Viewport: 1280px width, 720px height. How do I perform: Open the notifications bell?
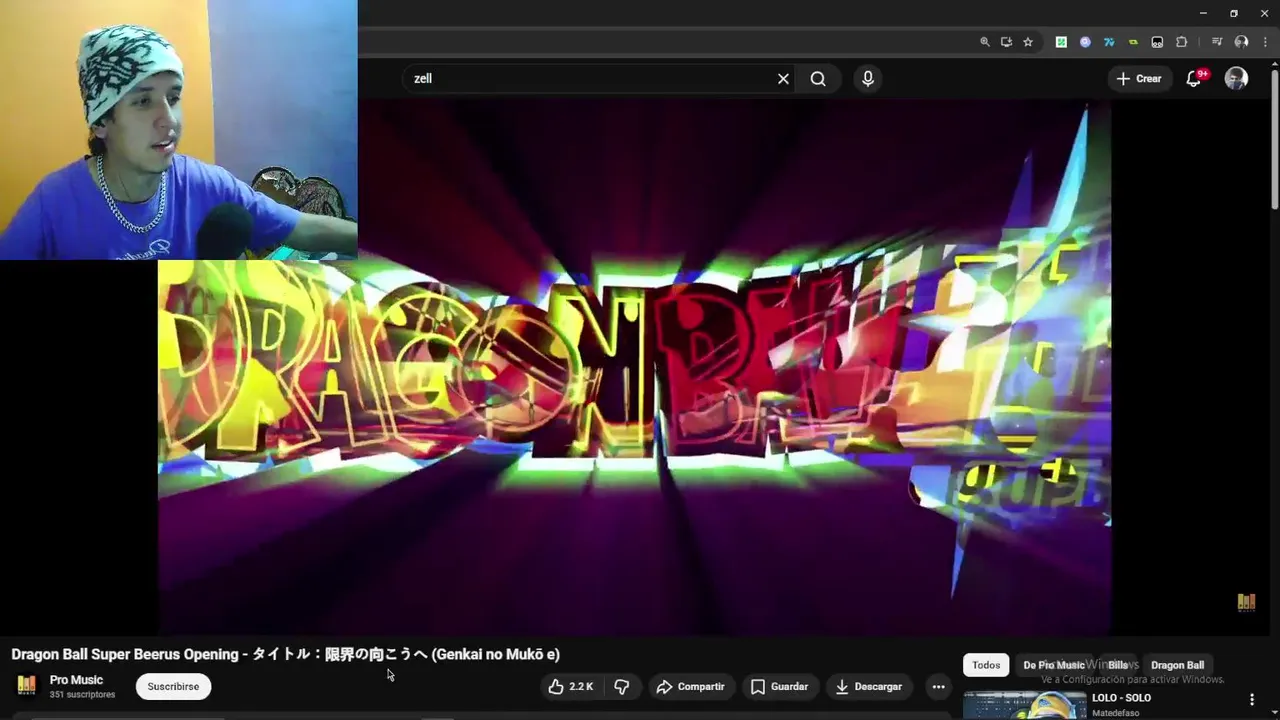pos(1194,79)
